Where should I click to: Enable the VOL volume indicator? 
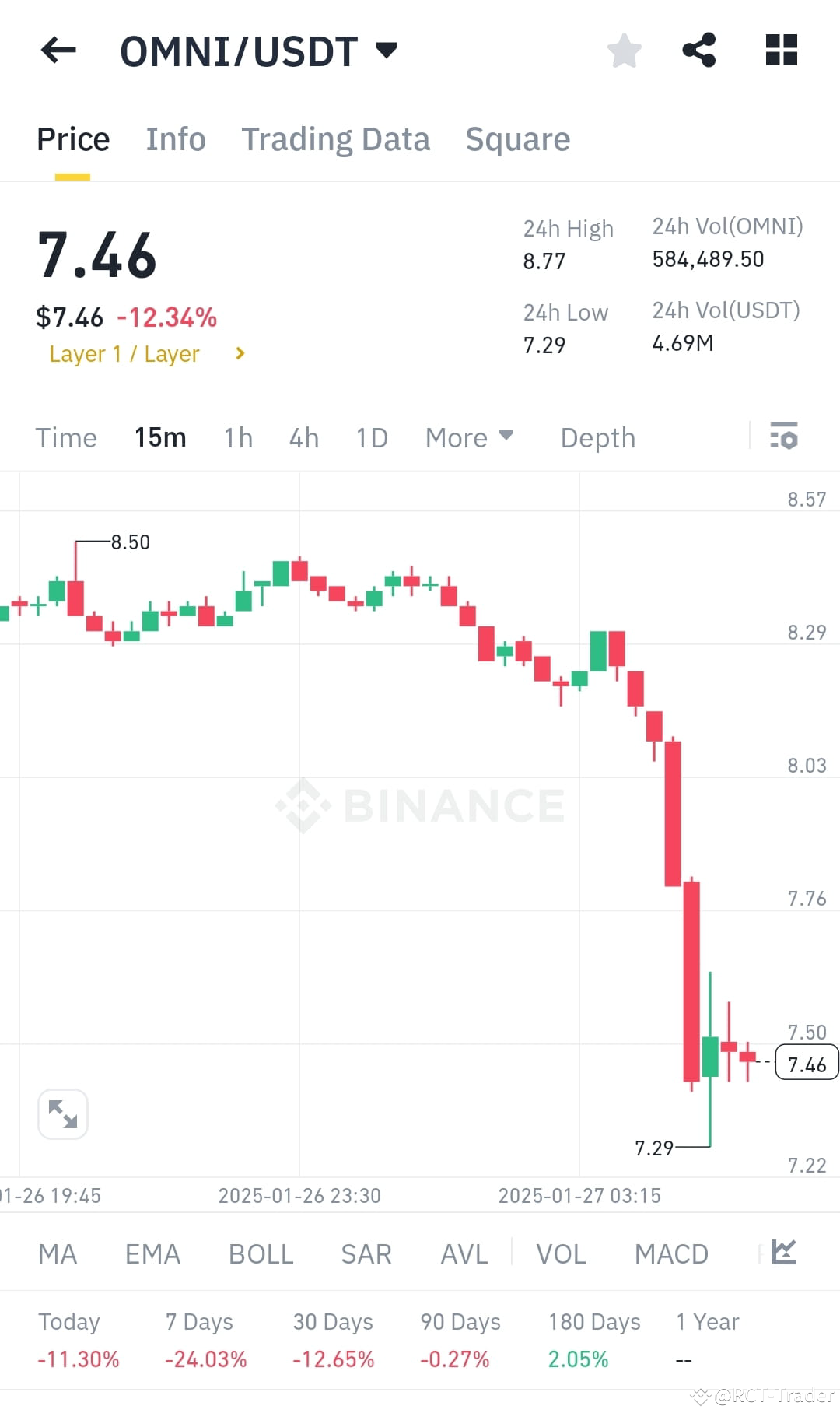pyautogui.click(x=562, y=1253)
